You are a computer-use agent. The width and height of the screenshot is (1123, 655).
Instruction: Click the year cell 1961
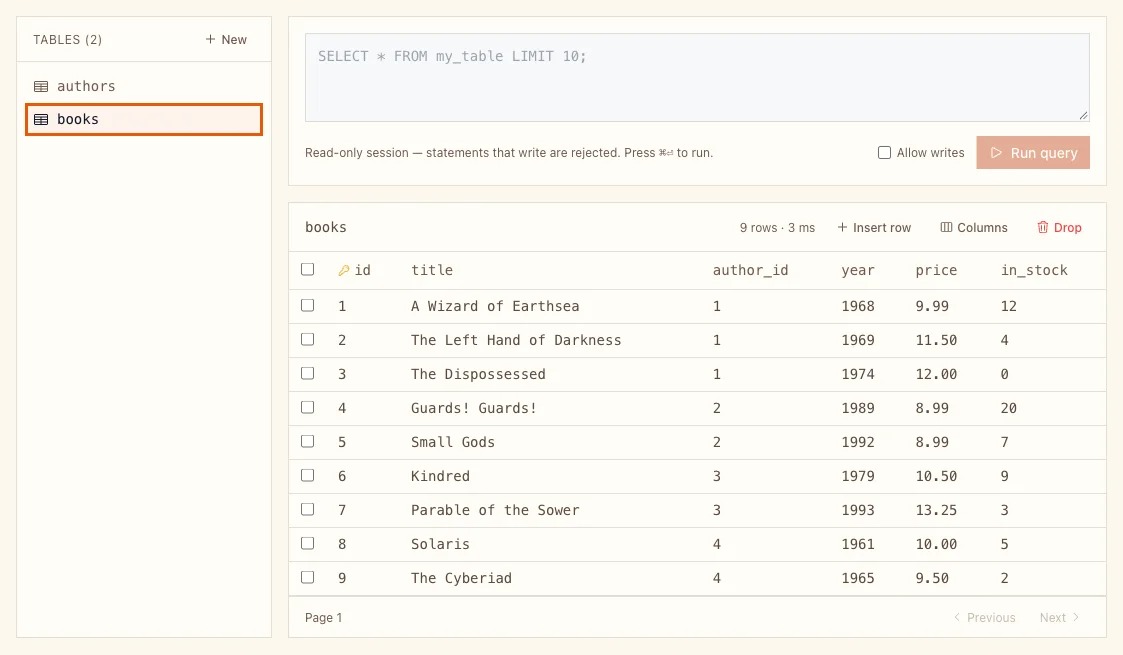[858, 544]
